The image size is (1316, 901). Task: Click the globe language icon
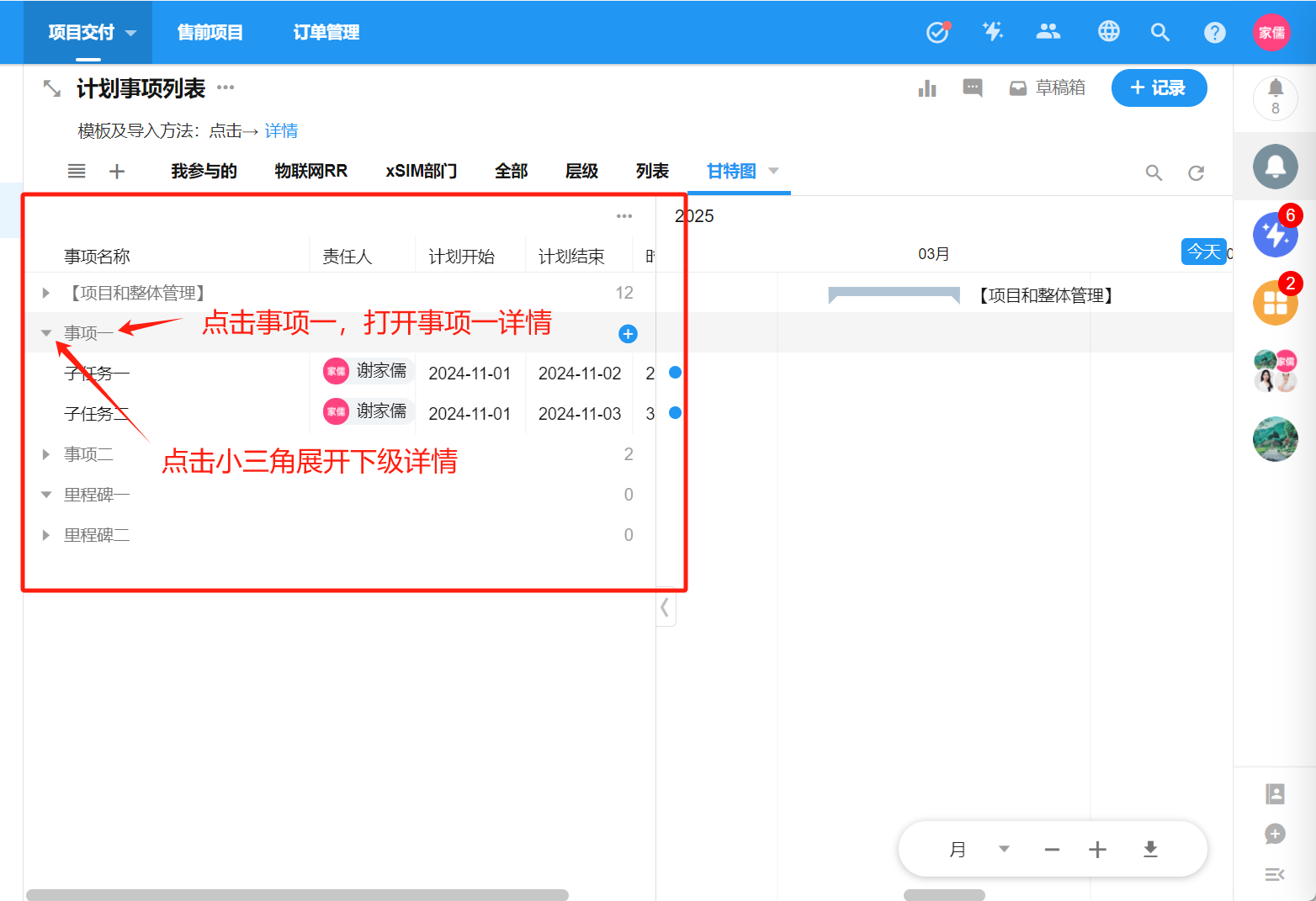[1108, 32]
